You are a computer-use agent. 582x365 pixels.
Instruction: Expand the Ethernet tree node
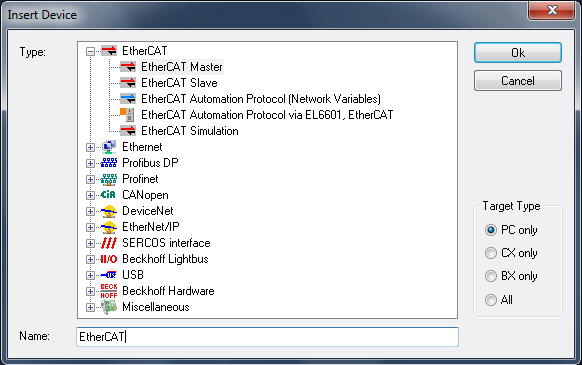pos(90,147)
